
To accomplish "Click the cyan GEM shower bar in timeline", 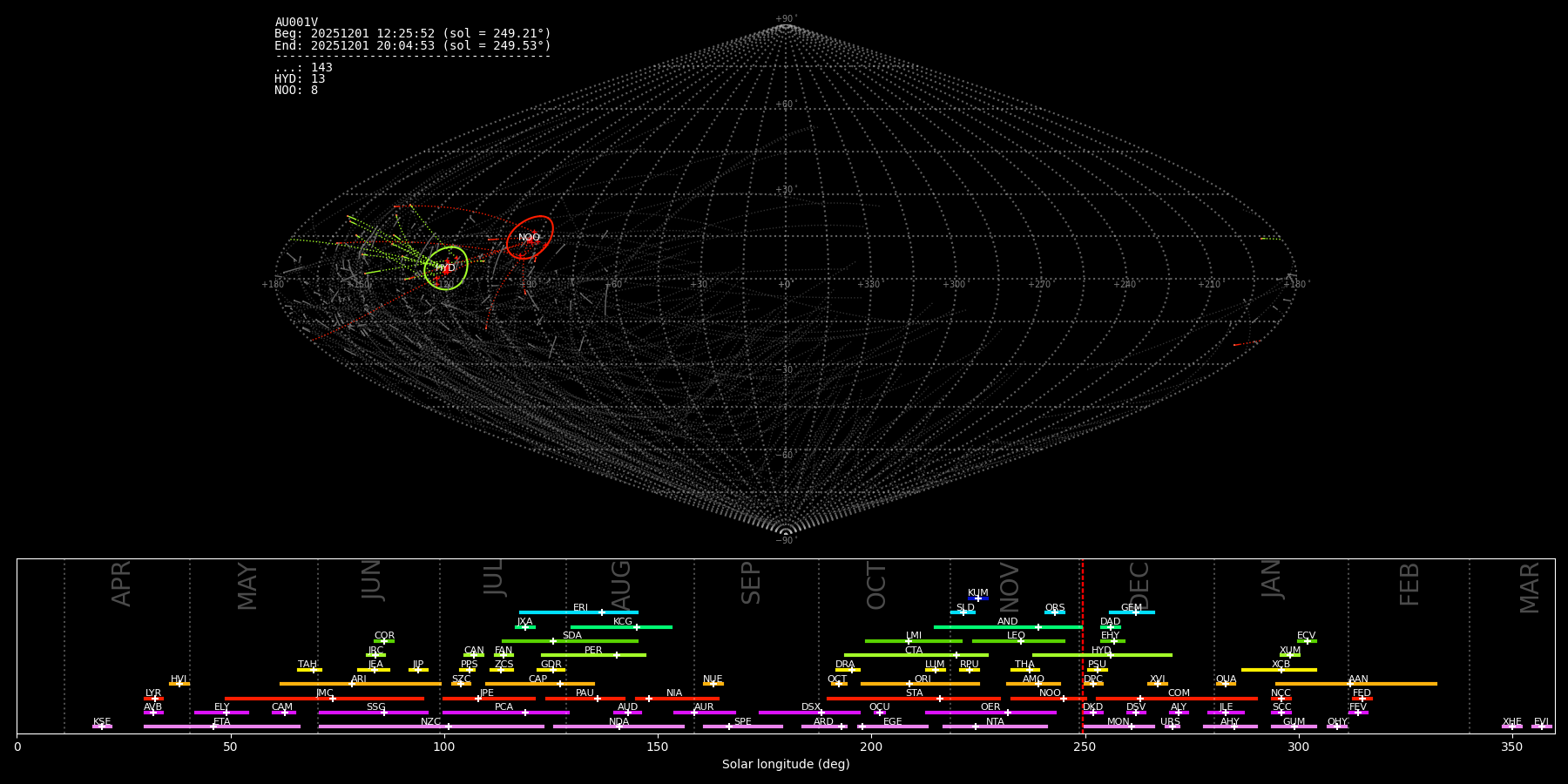I will [1132, 612].
